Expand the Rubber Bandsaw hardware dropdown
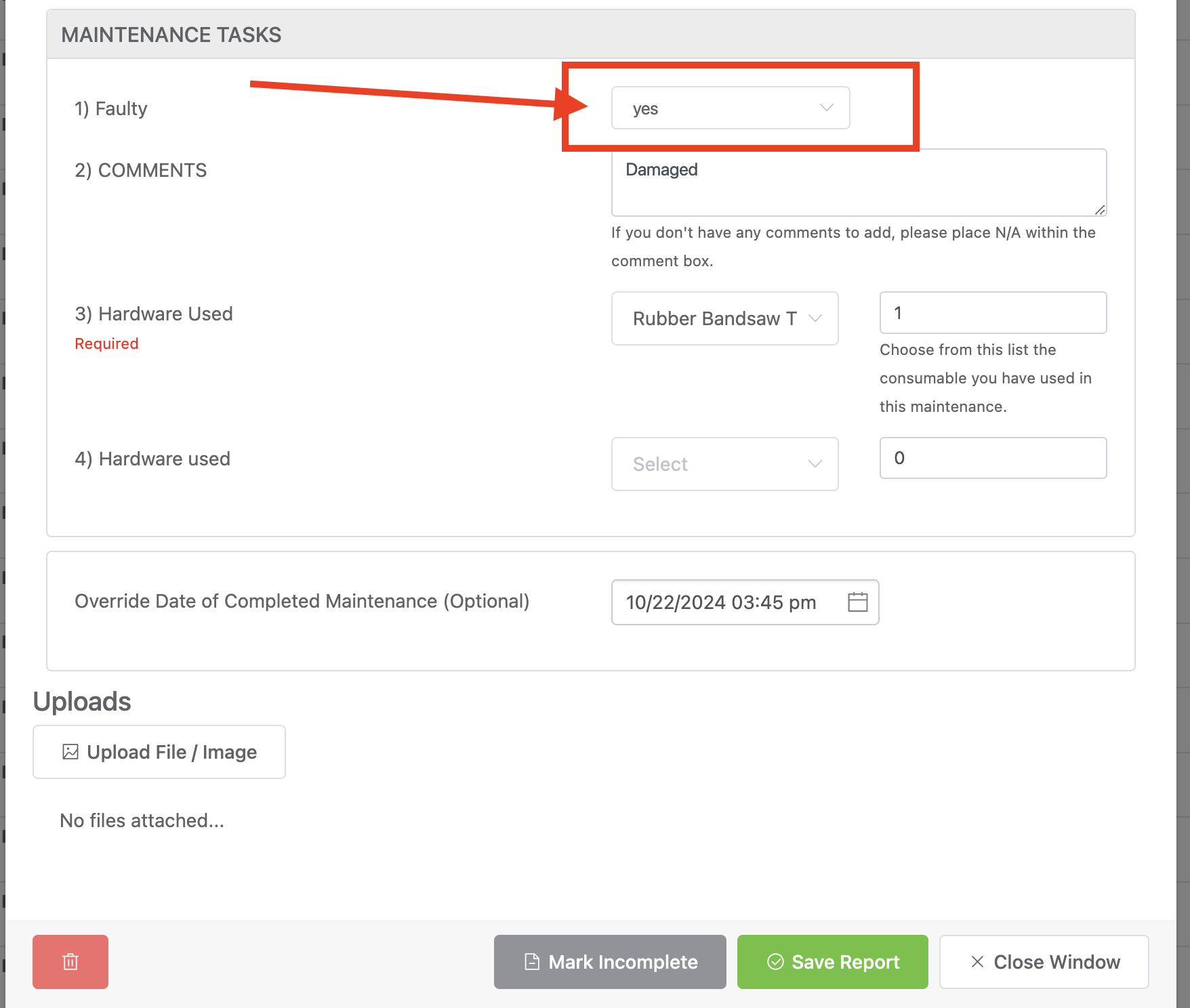This screenshot has height=1008, width=1190. pyautogui.click(x=724, y=318)
